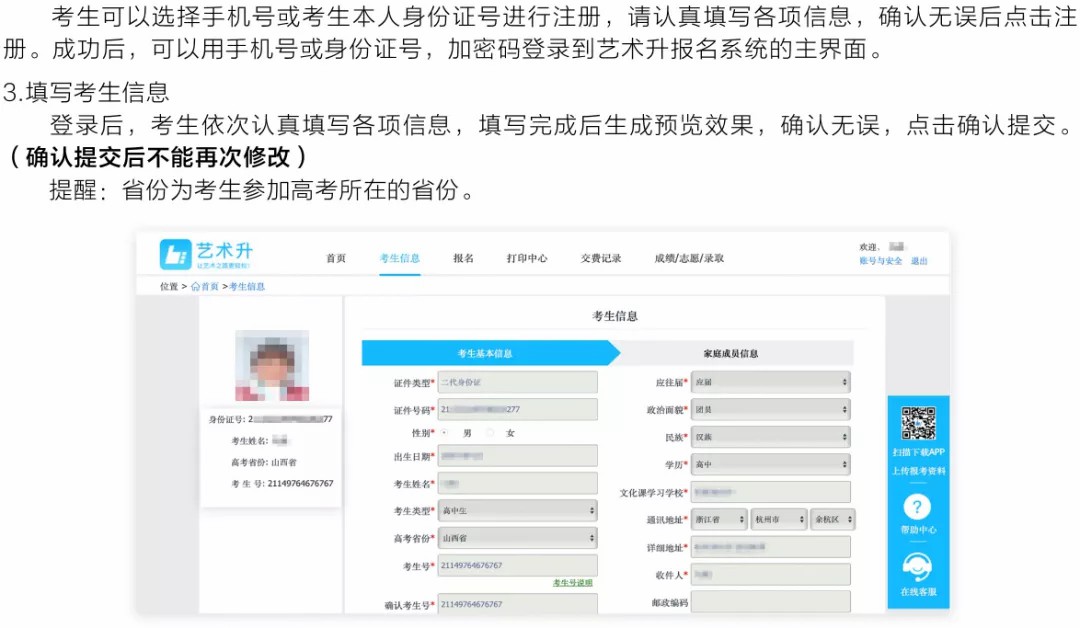Select the 男 gender radio button
The width and height of the screenshot is (1080, 628).
coord(444,433)
